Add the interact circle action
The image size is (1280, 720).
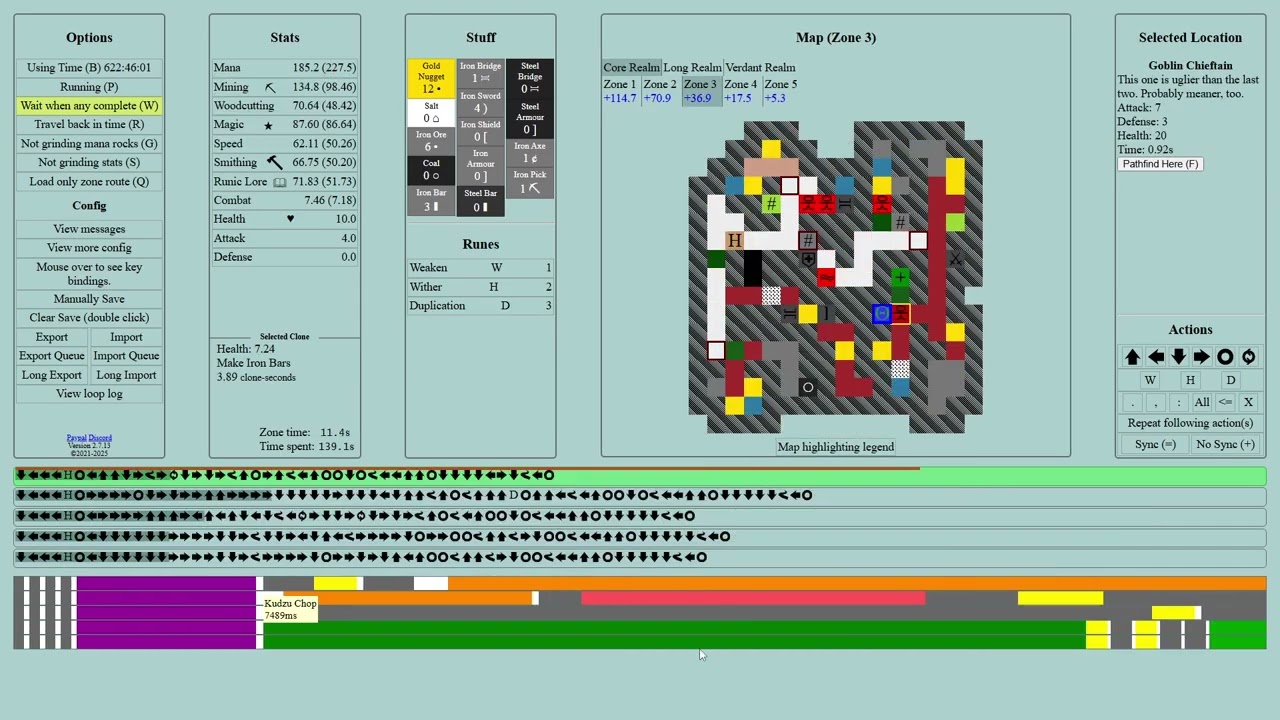click(x=1224, y=357)
